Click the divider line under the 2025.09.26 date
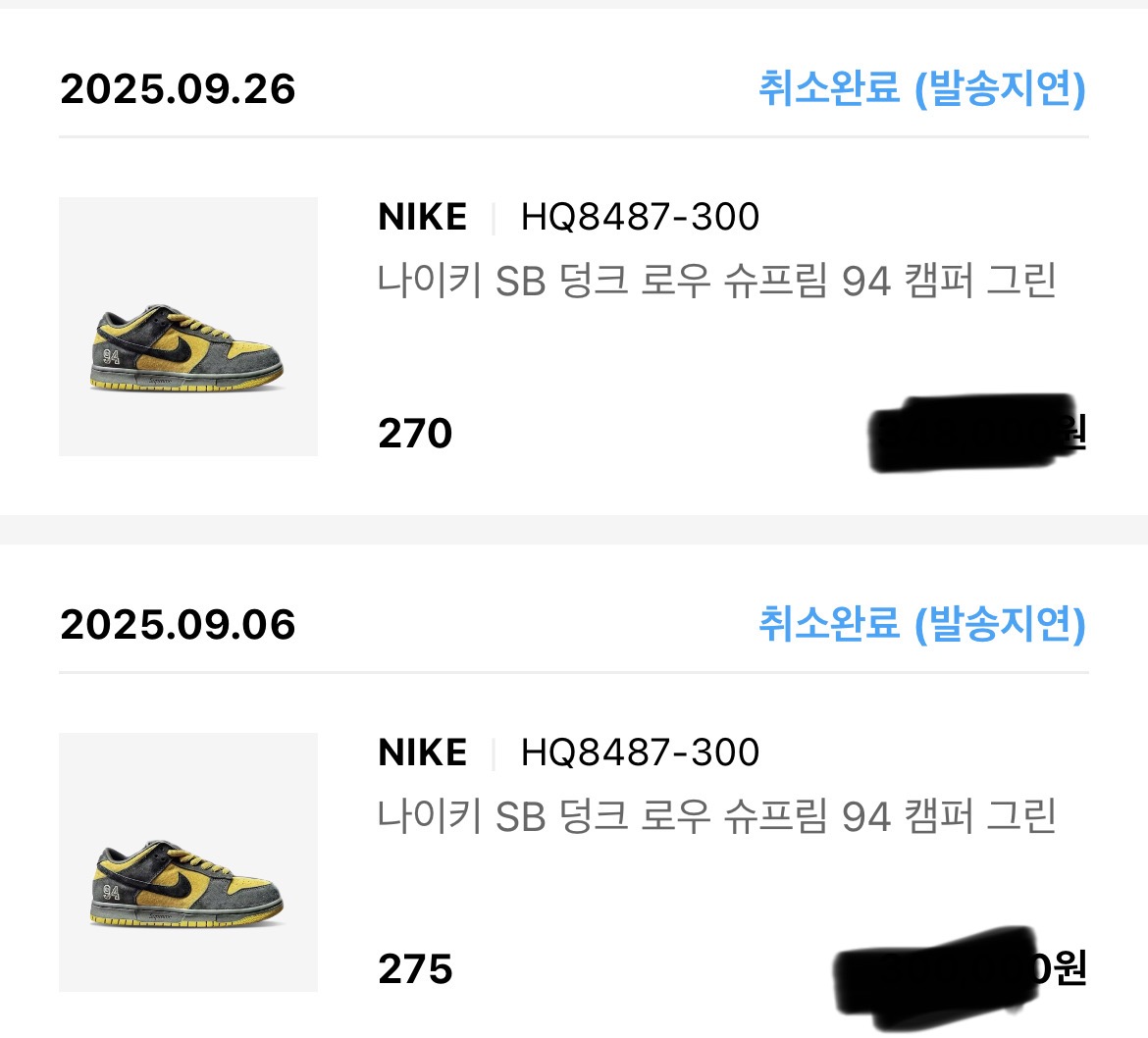 tap(574, 136)
